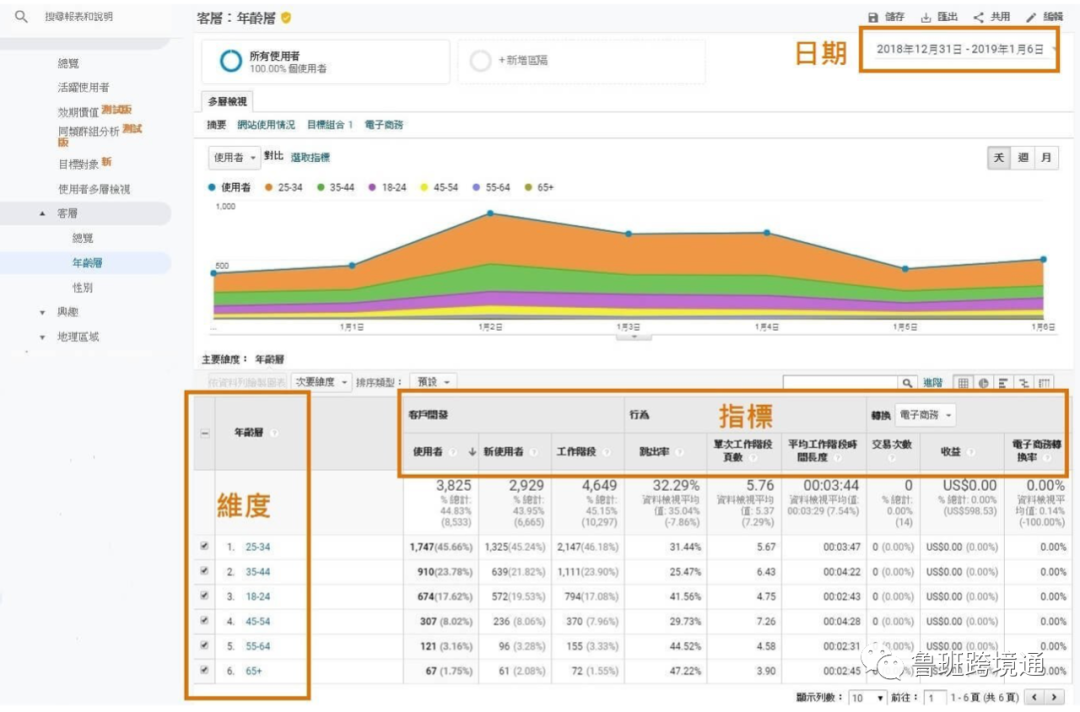The width and height of the screenshot is (1080, 712).
Task: Toggle the 55-64 row checkbox
Action: tap(205, 645)
